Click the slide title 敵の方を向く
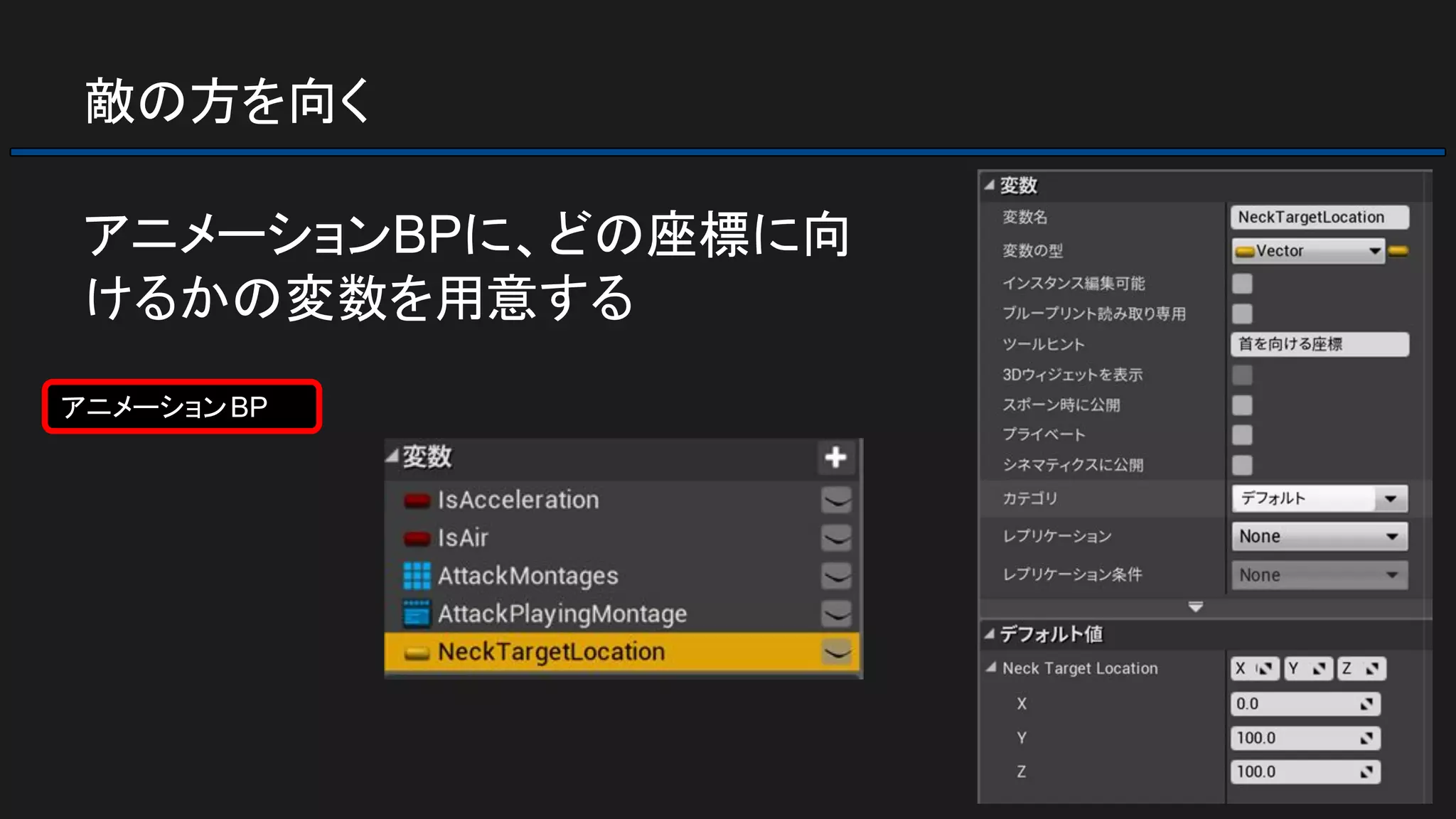Screen dimensions: 1456x819 [227, 101]
